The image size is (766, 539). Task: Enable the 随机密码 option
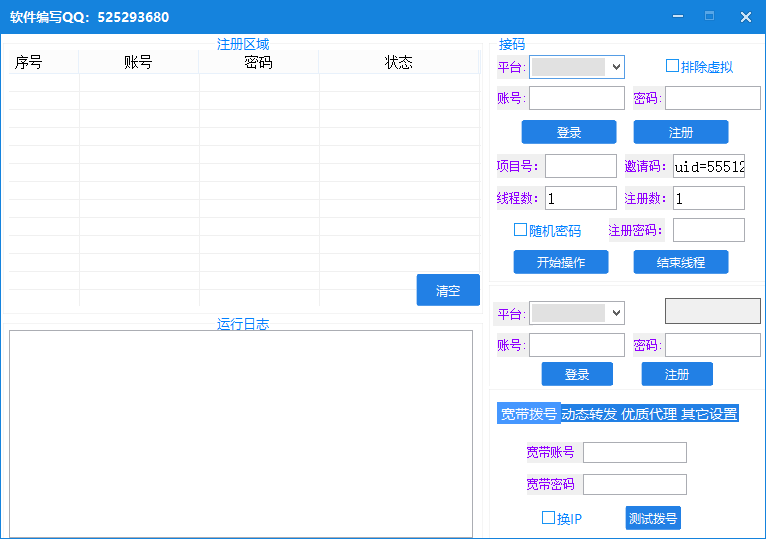pos(521,230)
